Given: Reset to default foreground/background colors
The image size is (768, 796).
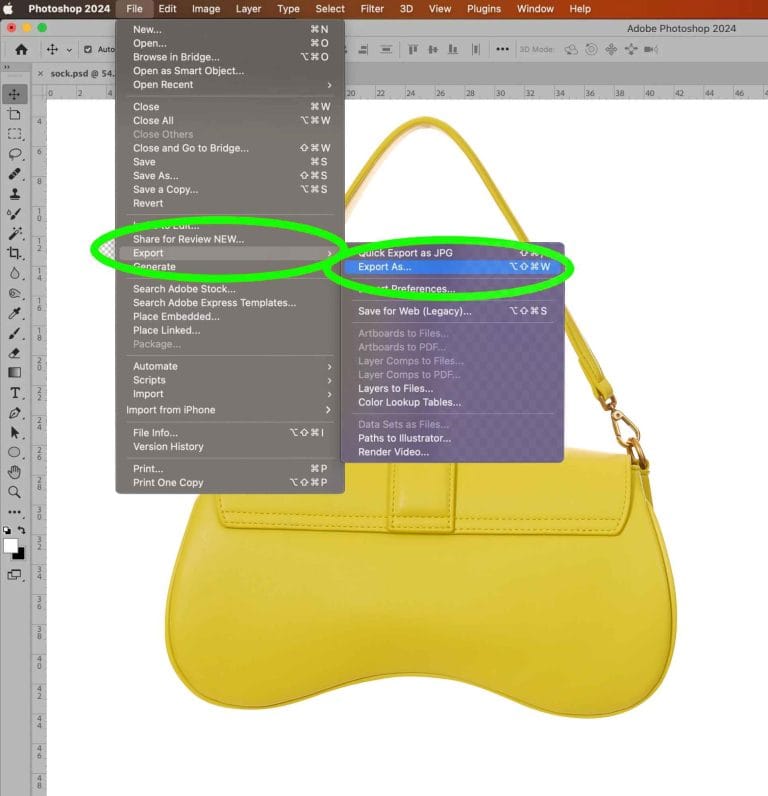Looking at the screenshot, I should pos(7,531).
